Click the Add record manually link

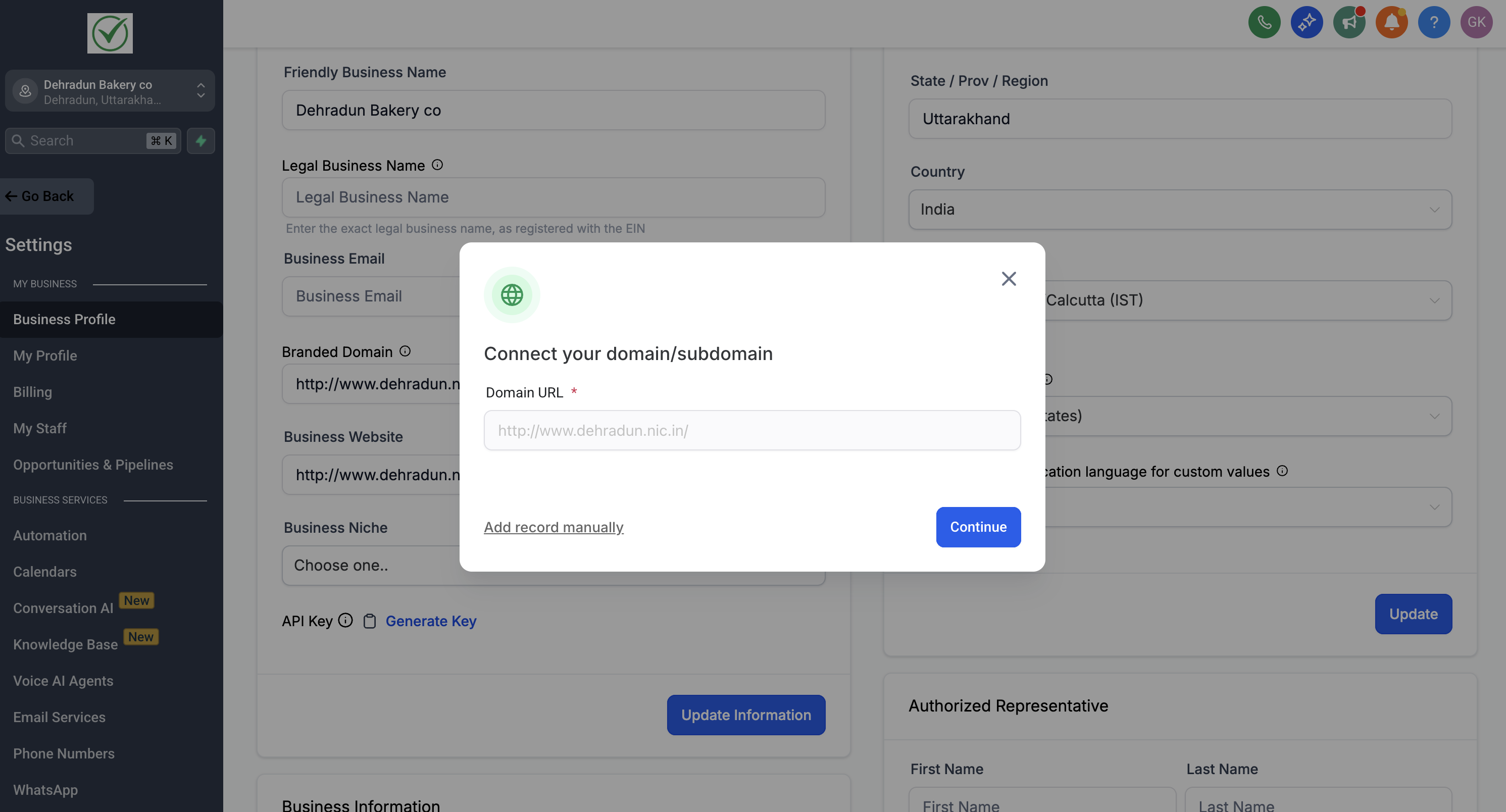click(x=553, y=527)
